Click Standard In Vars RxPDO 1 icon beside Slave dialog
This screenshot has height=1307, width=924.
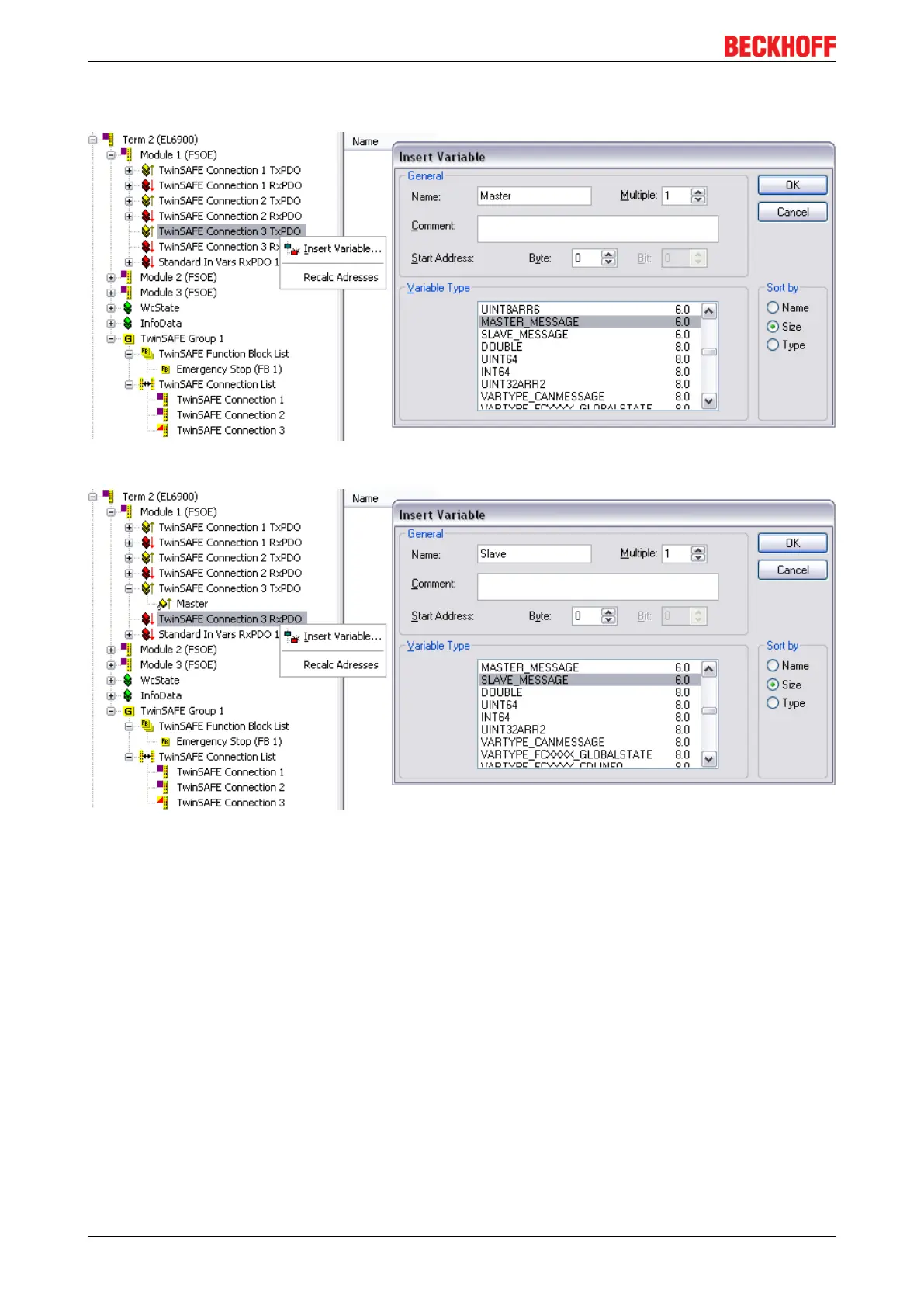coord(147,634)
